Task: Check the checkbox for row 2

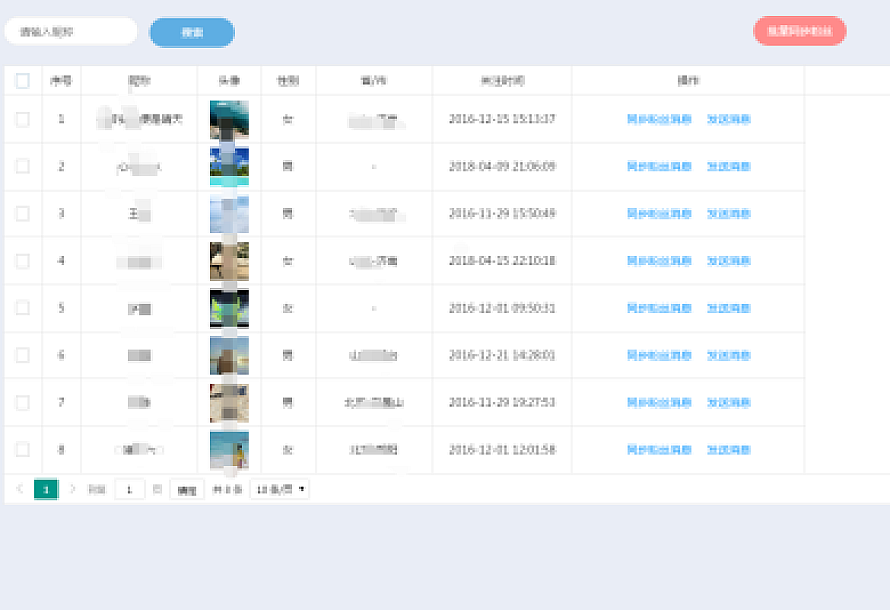Action: click(x=23, y=166)
